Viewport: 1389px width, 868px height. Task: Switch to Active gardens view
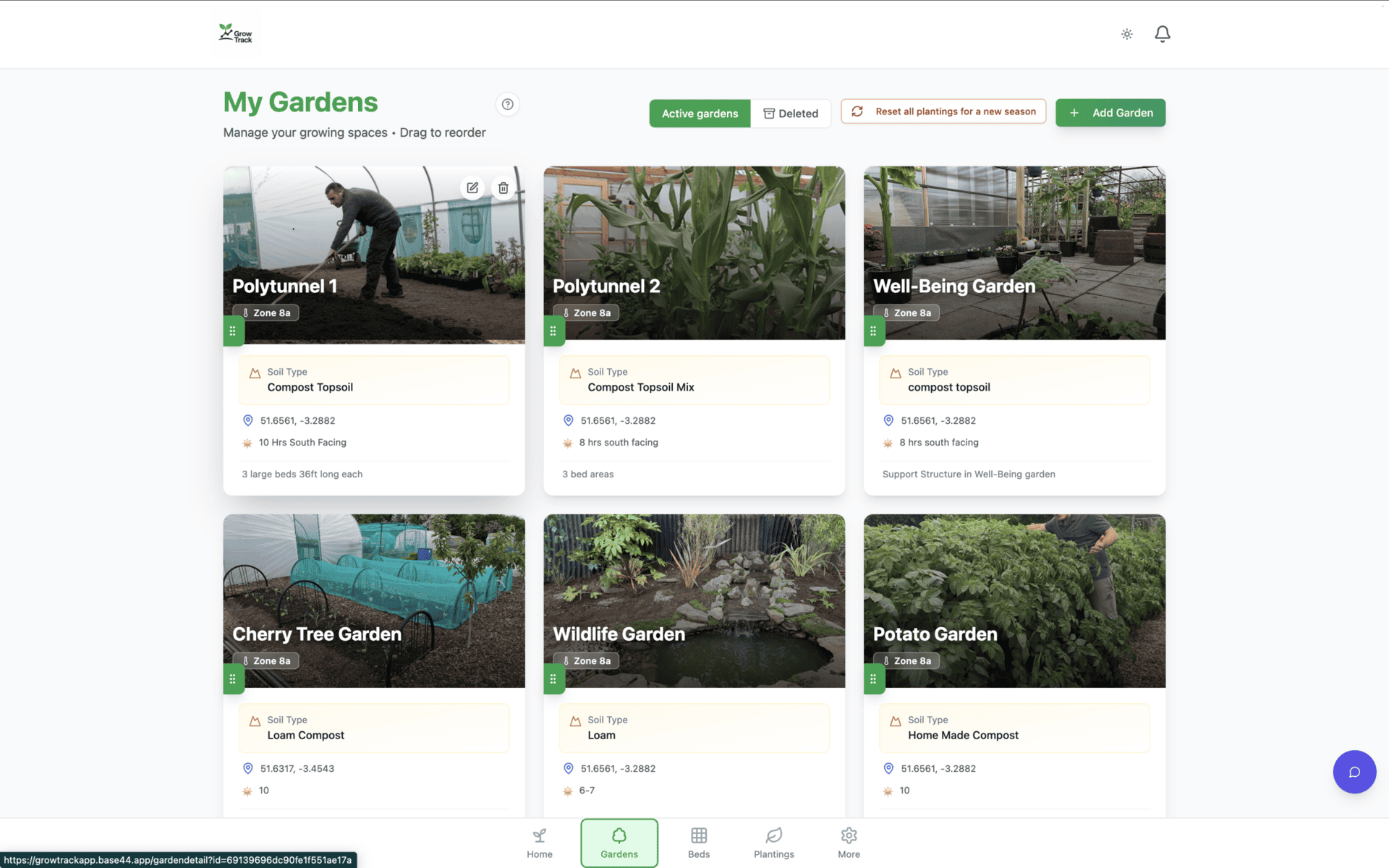pyautogui.click(x=700, y=114)
